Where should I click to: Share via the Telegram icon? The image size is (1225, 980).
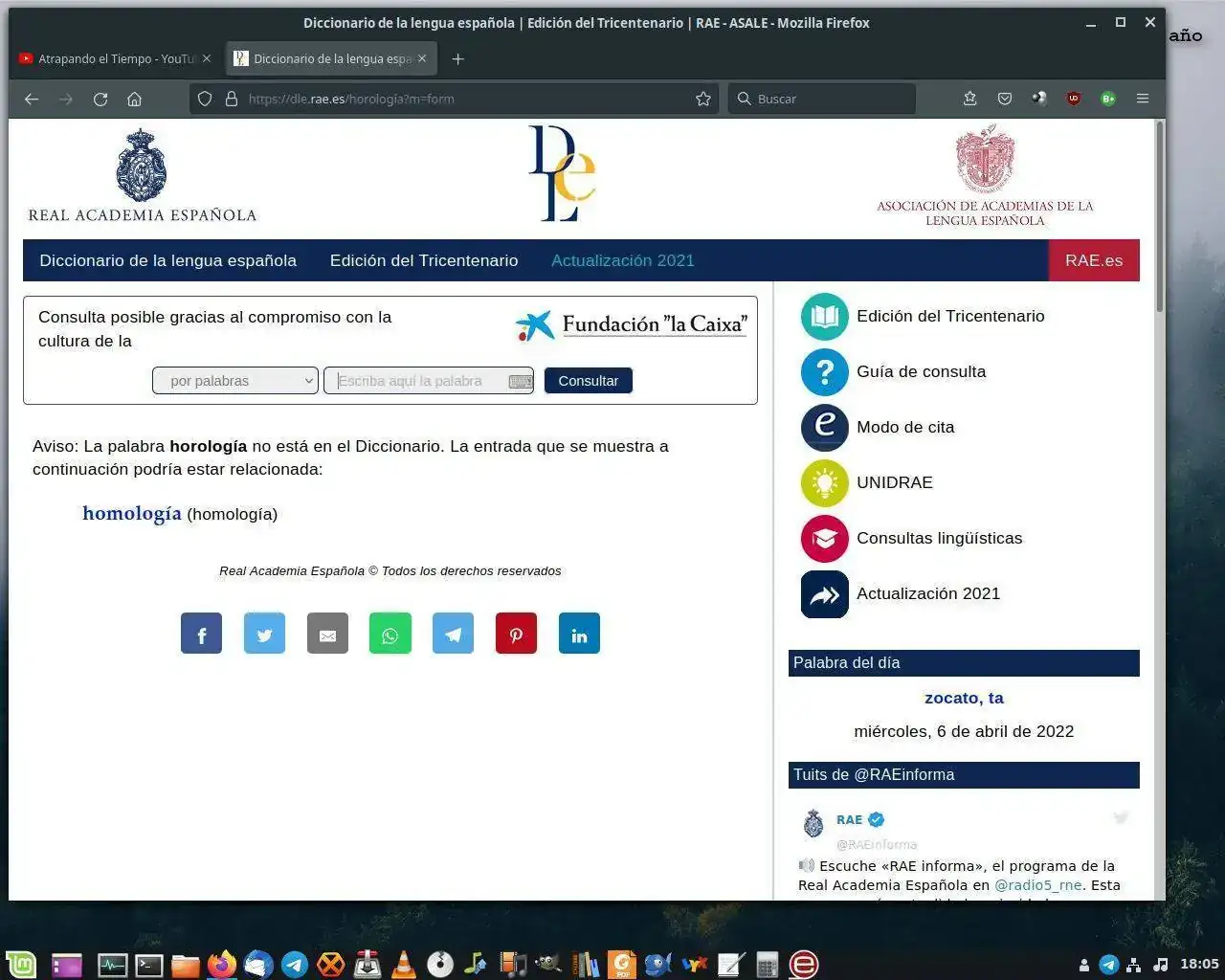click(453, 634)
